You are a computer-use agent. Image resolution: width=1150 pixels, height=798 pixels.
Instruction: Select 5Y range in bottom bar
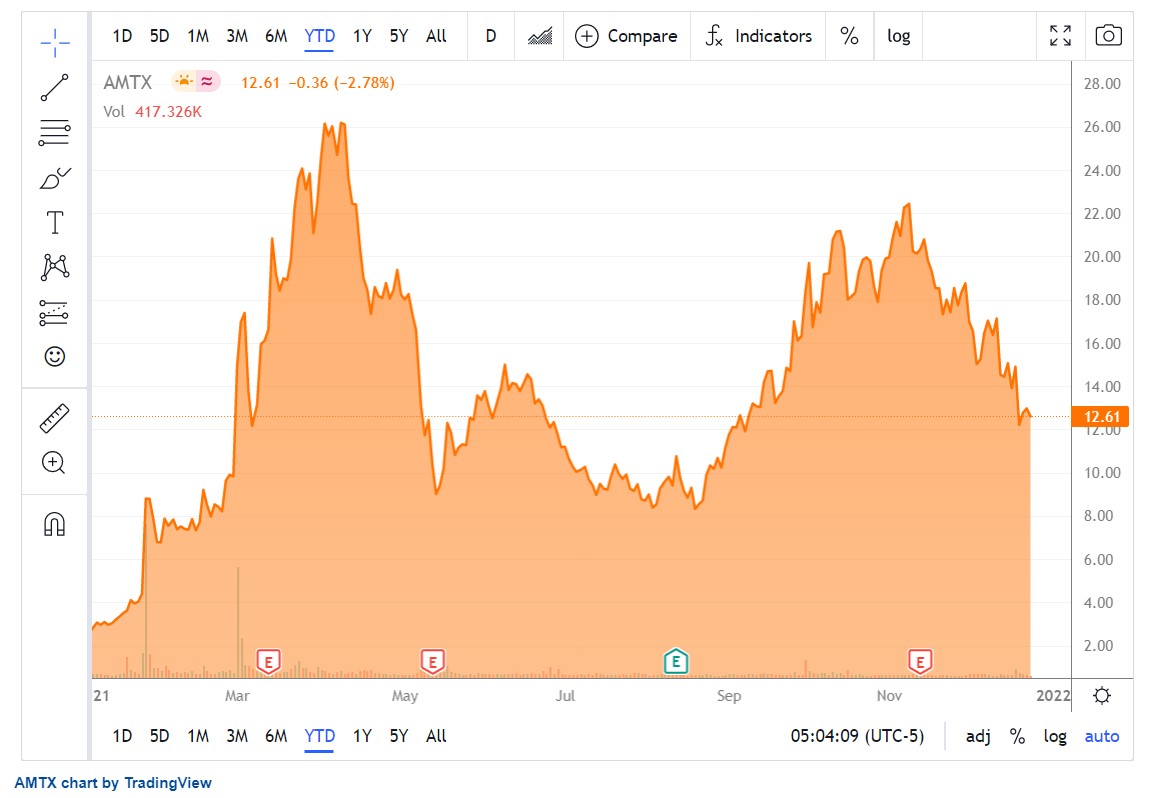tap(398, 736)
